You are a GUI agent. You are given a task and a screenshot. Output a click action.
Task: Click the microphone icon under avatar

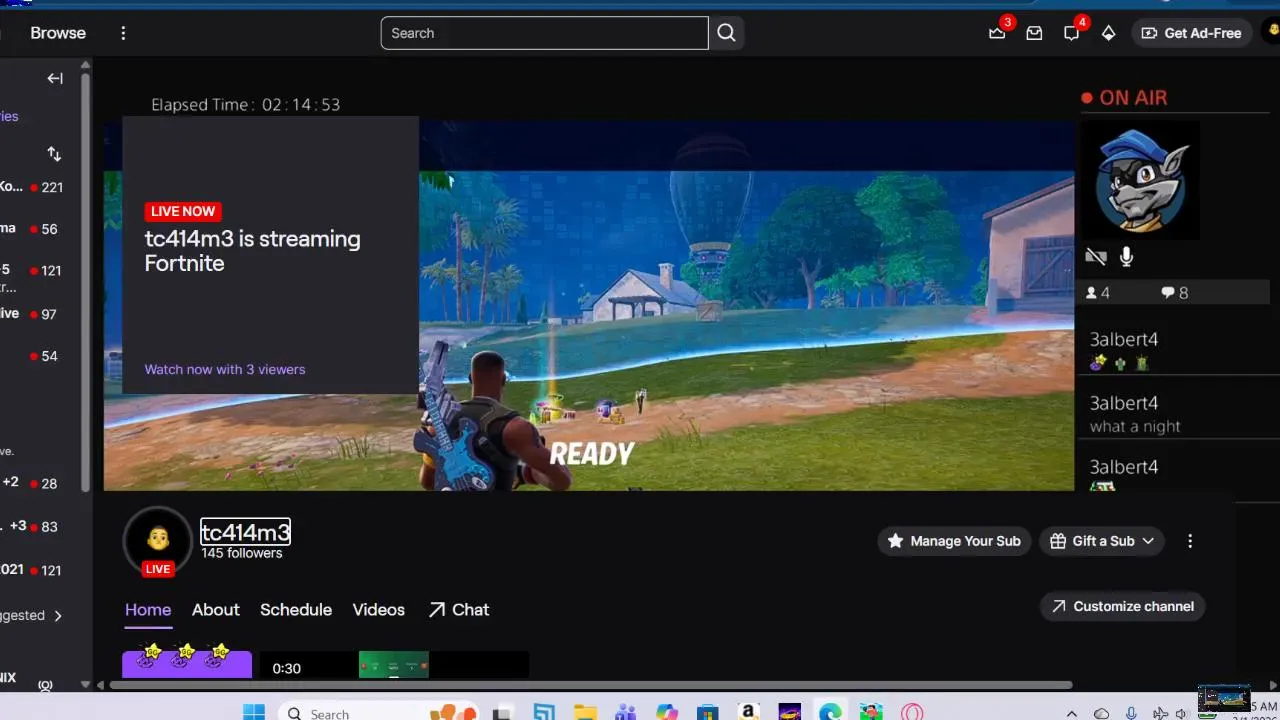(1126, 257)
